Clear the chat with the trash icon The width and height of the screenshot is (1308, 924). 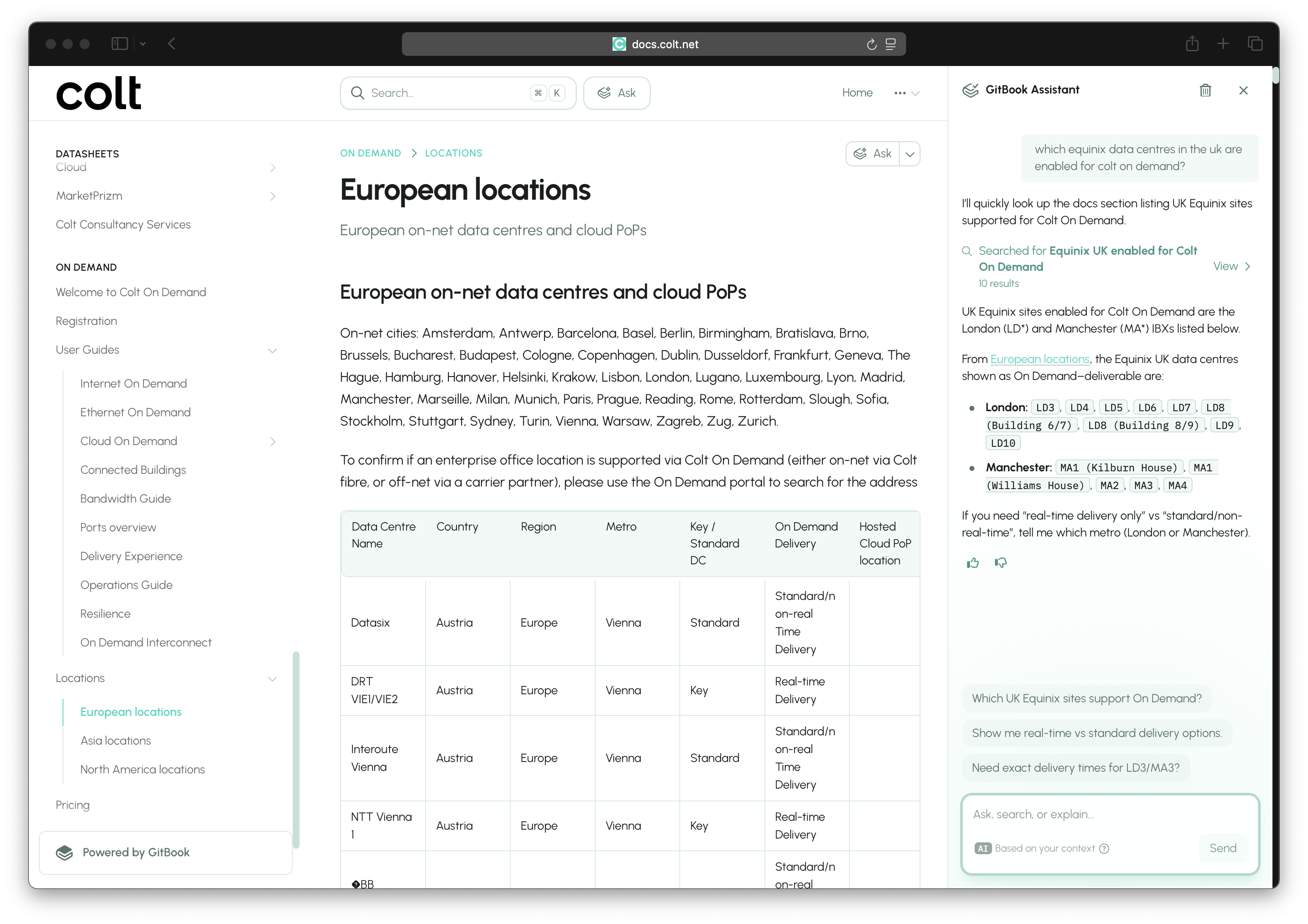coord(1205,90)
